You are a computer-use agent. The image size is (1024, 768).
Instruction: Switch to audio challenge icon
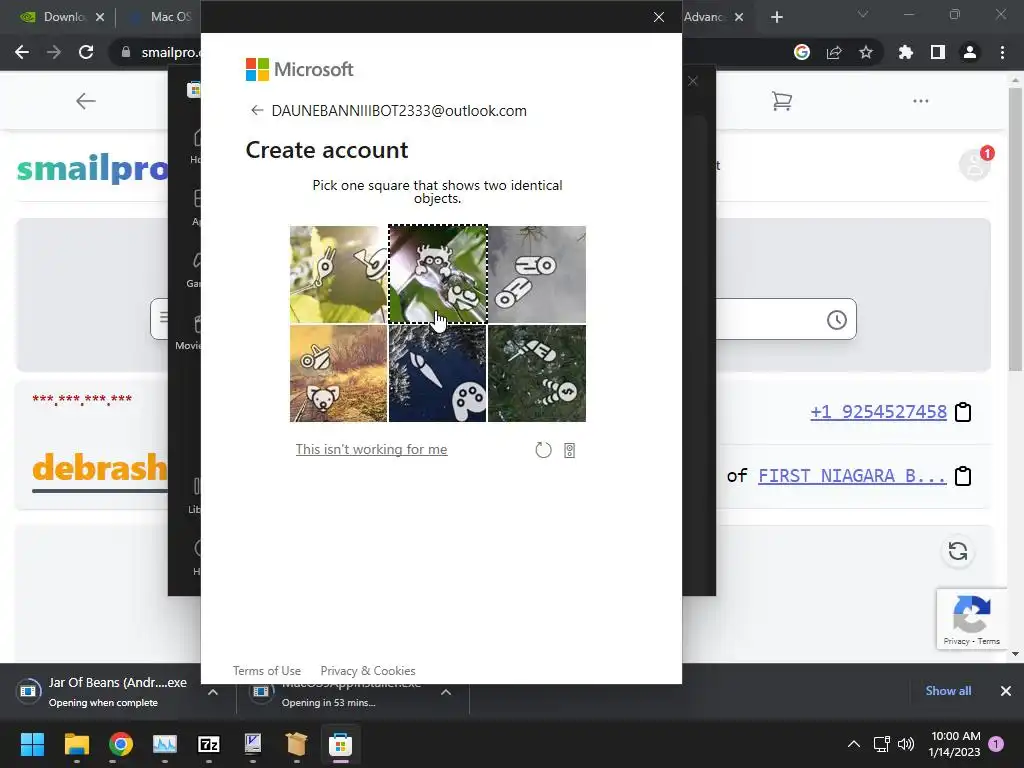tap(569, 451)
